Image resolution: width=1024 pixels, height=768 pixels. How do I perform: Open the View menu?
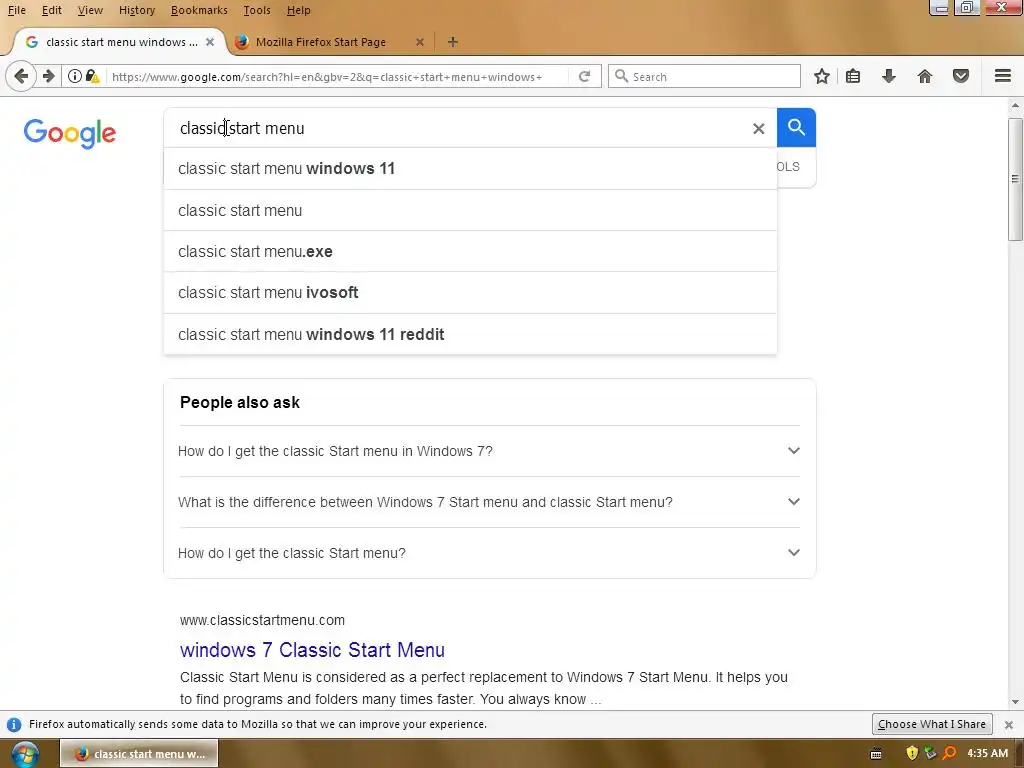point(90,10)
